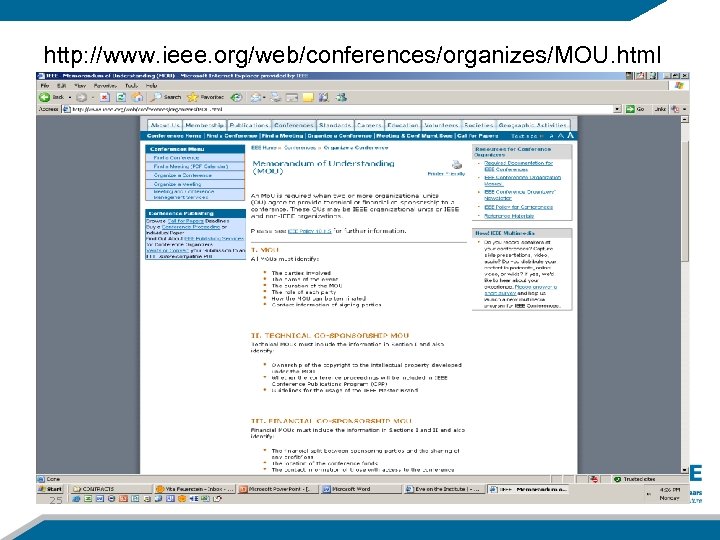
Task: Switch to Microsoft Word taskbar button
Action: (x=360, y=489)
